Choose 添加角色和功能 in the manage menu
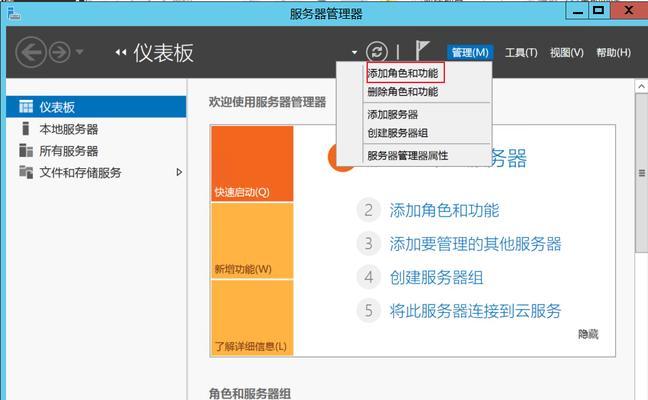648x400 pixels. click(x=405, y=73)
